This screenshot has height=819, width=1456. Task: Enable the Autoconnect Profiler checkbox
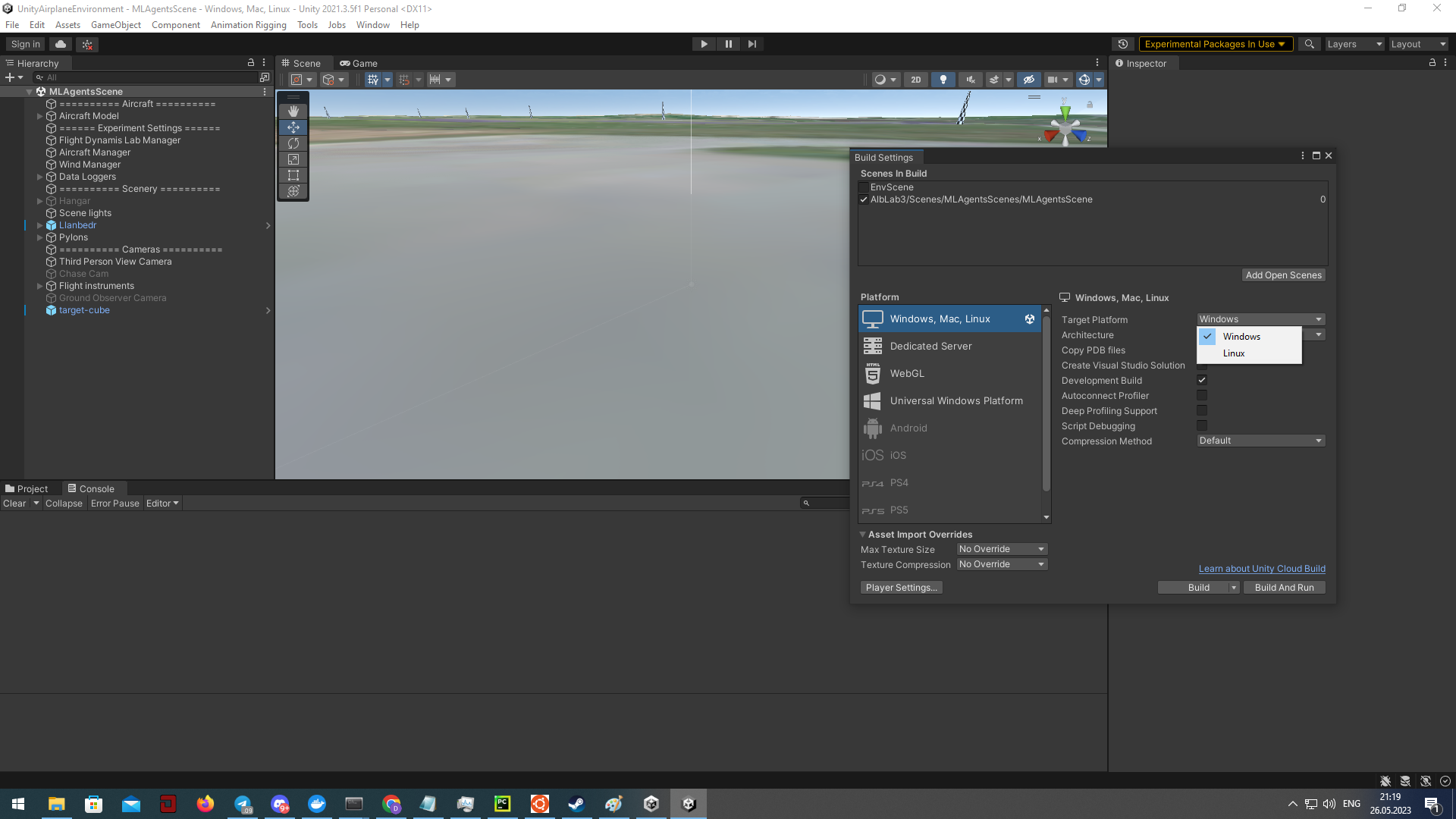click(x=1202, y=395)
